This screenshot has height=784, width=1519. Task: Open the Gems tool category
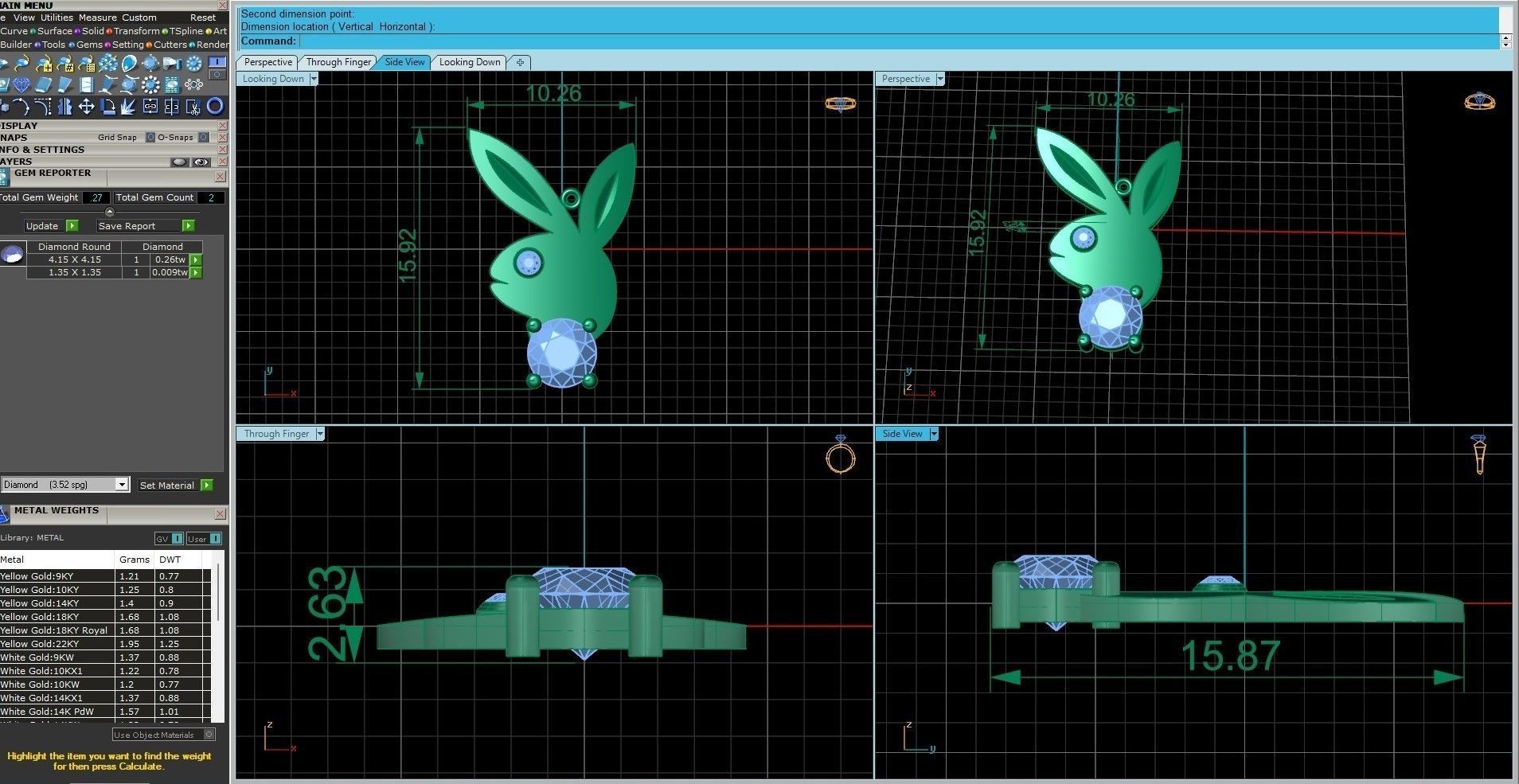click(x=89, y=45)
